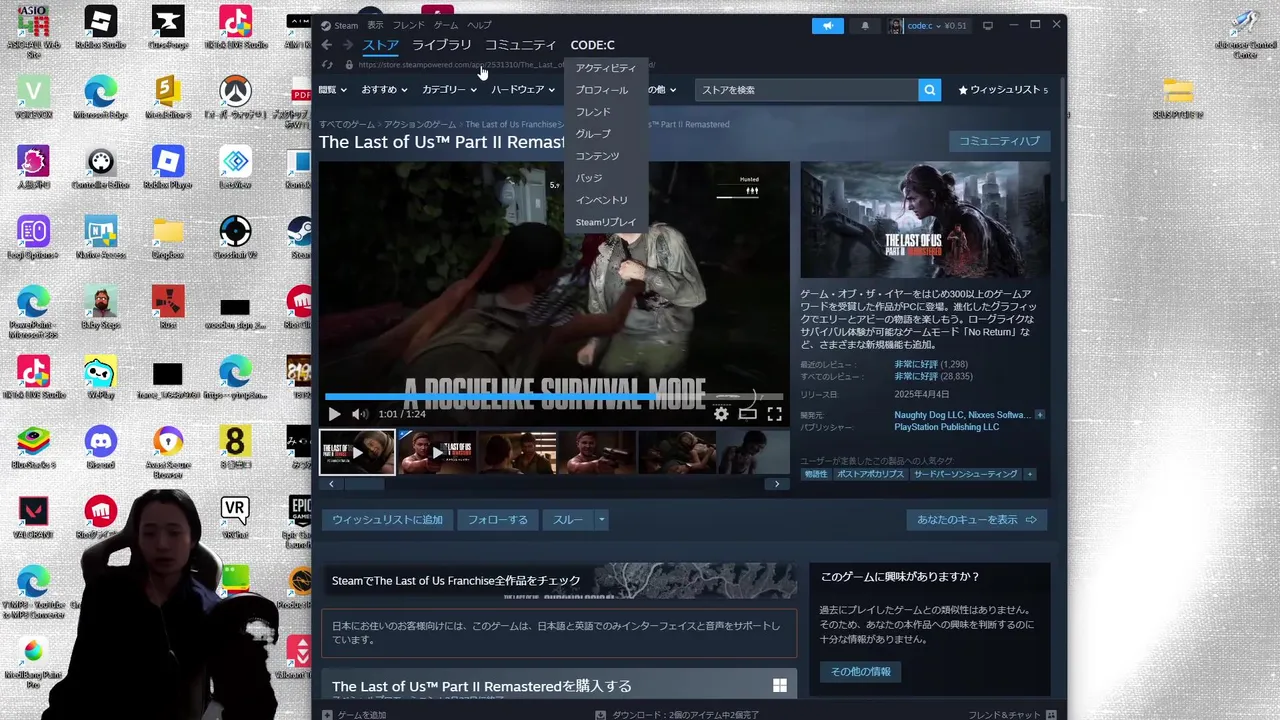1280x720 pixels.
Task: Click ゲームを追加 plus icon at bottom
Action: (x=327, y=715)
